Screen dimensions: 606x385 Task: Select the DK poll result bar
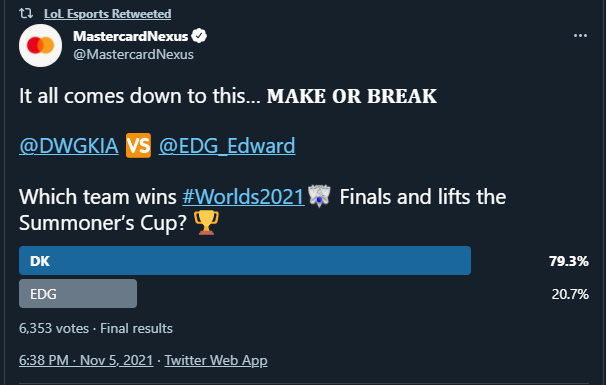click(x=245, y=261)
